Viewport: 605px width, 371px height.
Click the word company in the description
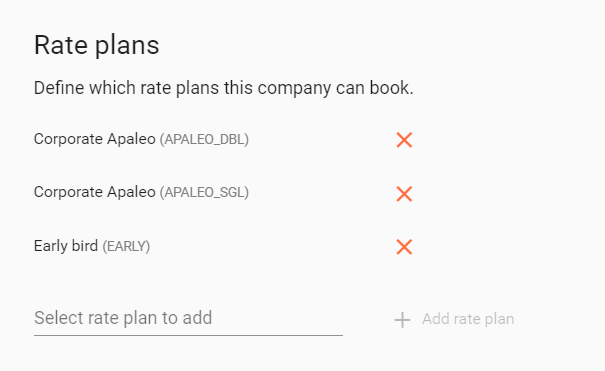pos(294,89)
